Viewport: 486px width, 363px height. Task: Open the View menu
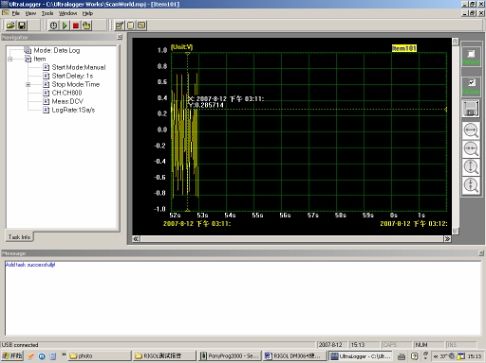31,13
